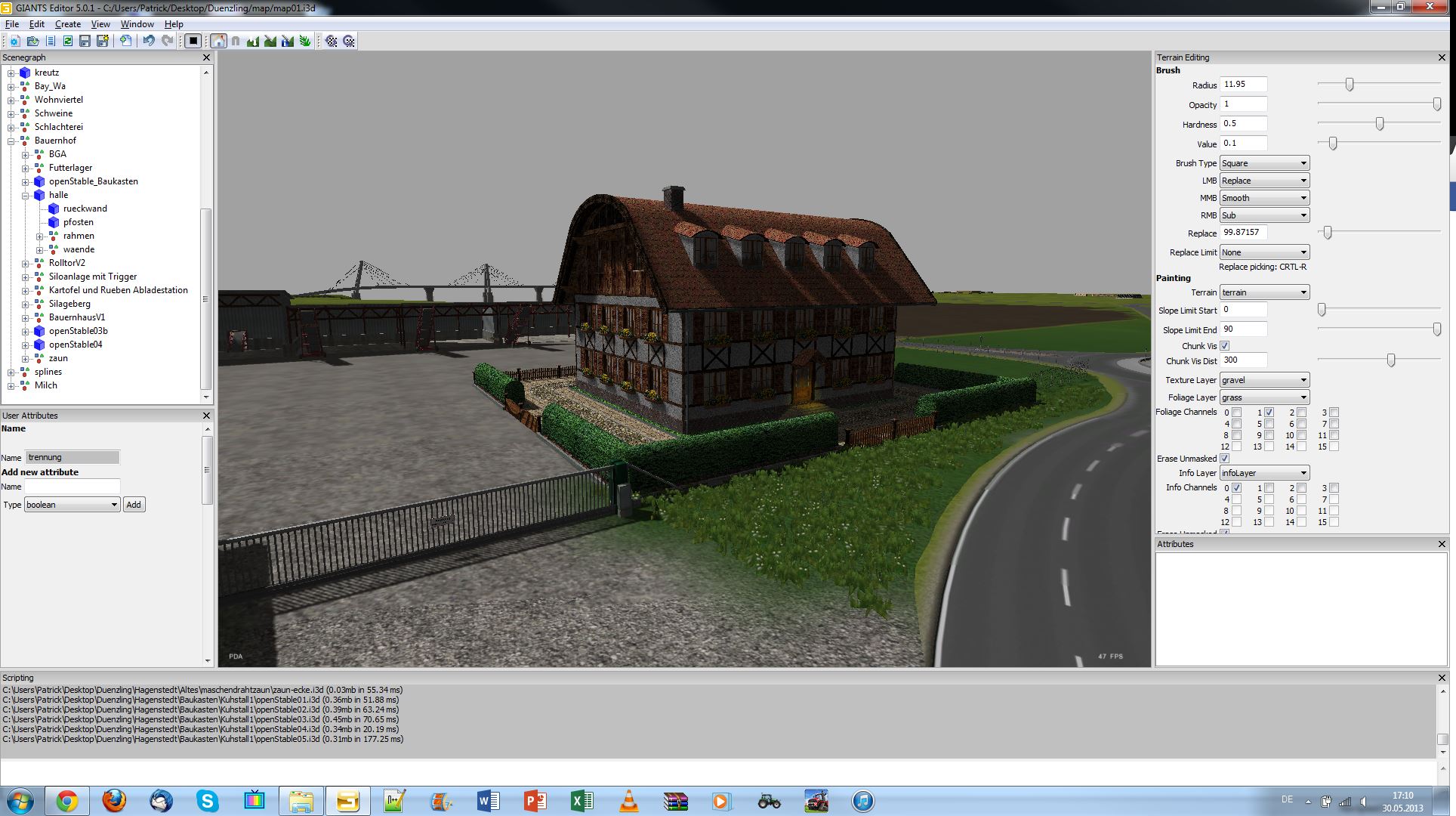Open the LMB mode dropdown

[1264, 181]
